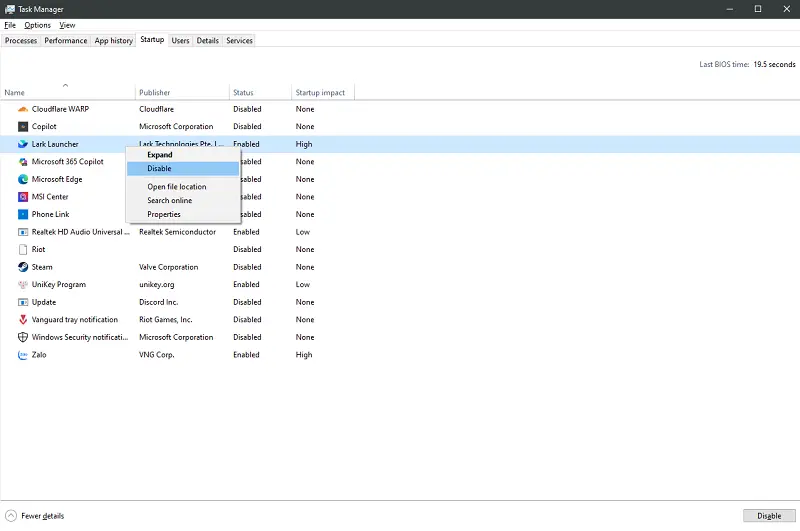Click the Discord Update icon
The image size is (800, 531).
pyautogui.click(x=23, y=302)
